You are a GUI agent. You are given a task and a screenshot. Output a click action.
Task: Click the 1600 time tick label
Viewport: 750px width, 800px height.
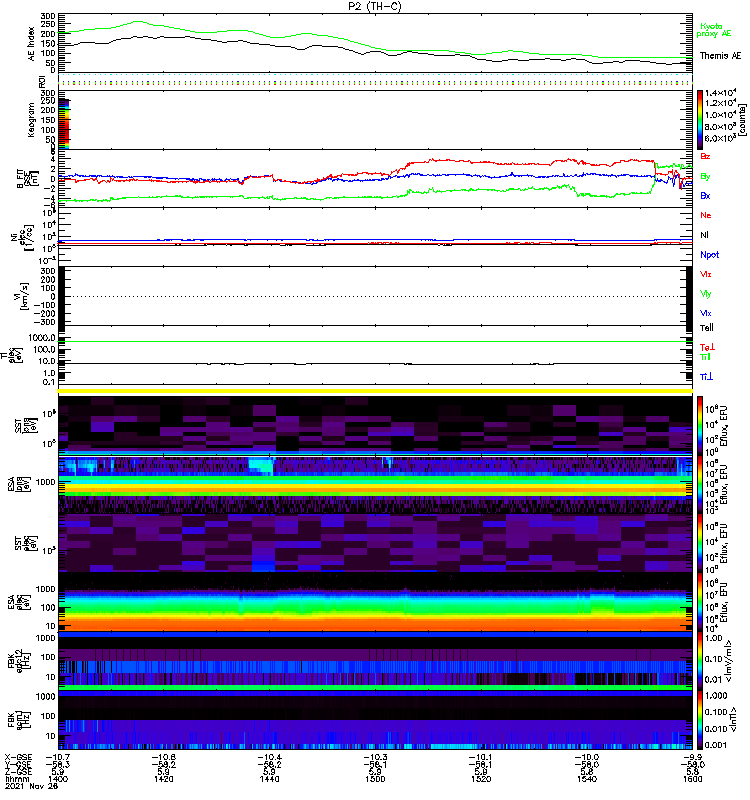tap(692, 779)
